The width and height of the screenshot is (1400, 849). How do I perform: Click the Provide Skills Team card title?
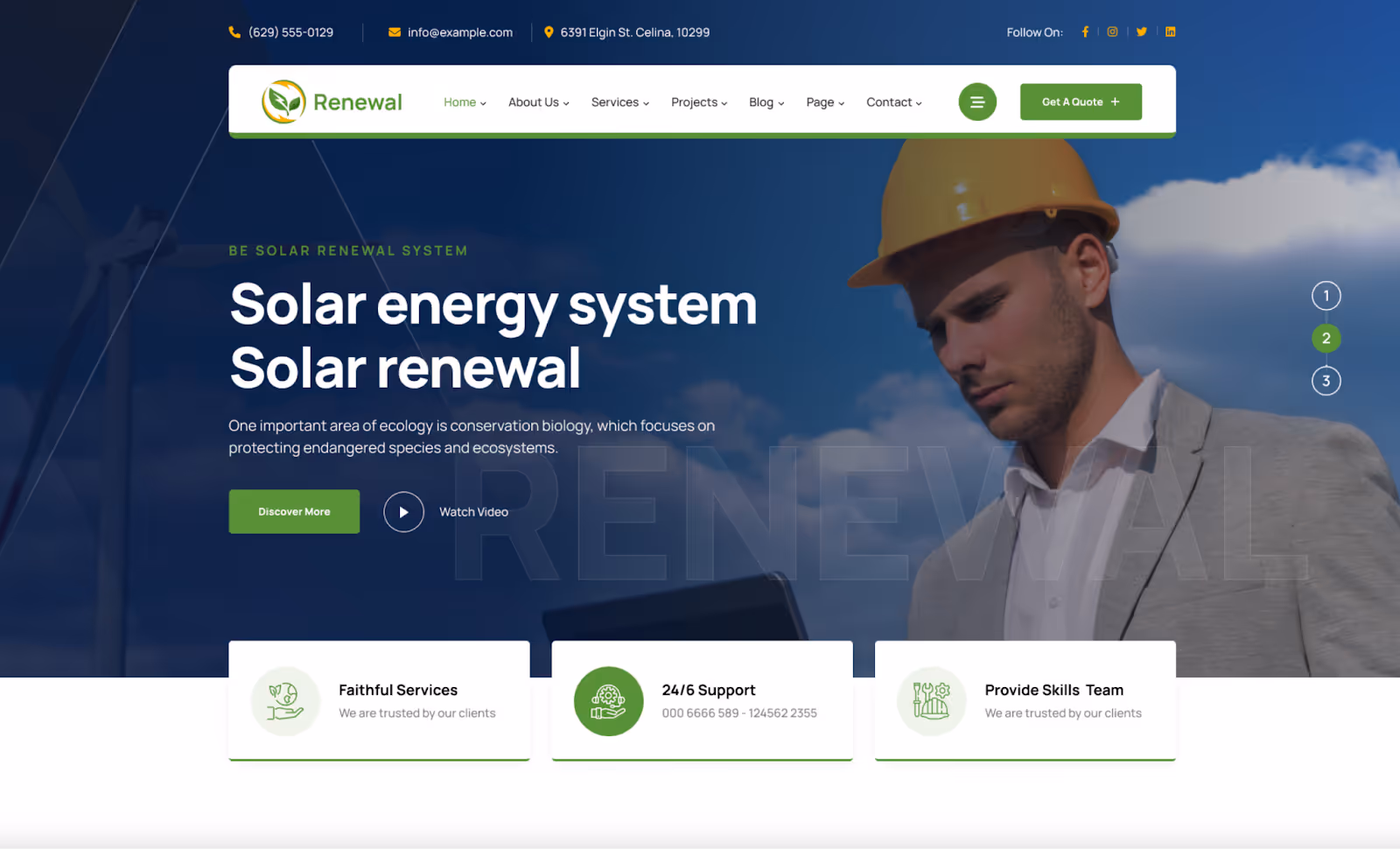[1054, 690]
